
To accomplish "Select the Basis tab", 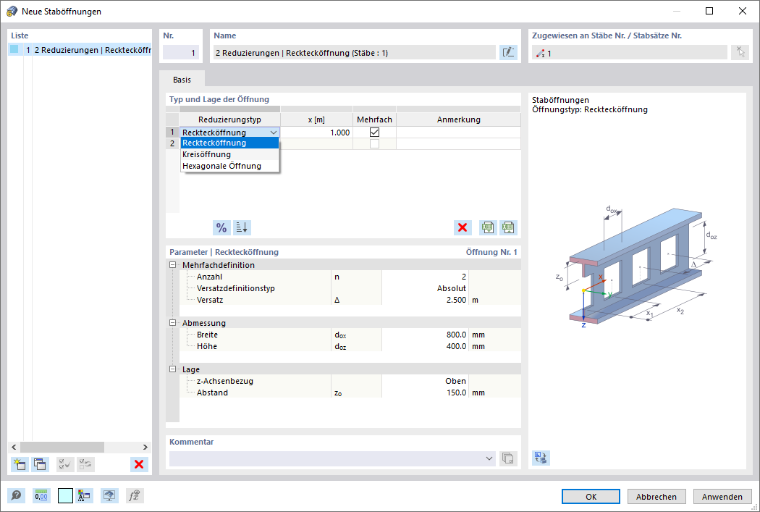I will tap(182, 80).
